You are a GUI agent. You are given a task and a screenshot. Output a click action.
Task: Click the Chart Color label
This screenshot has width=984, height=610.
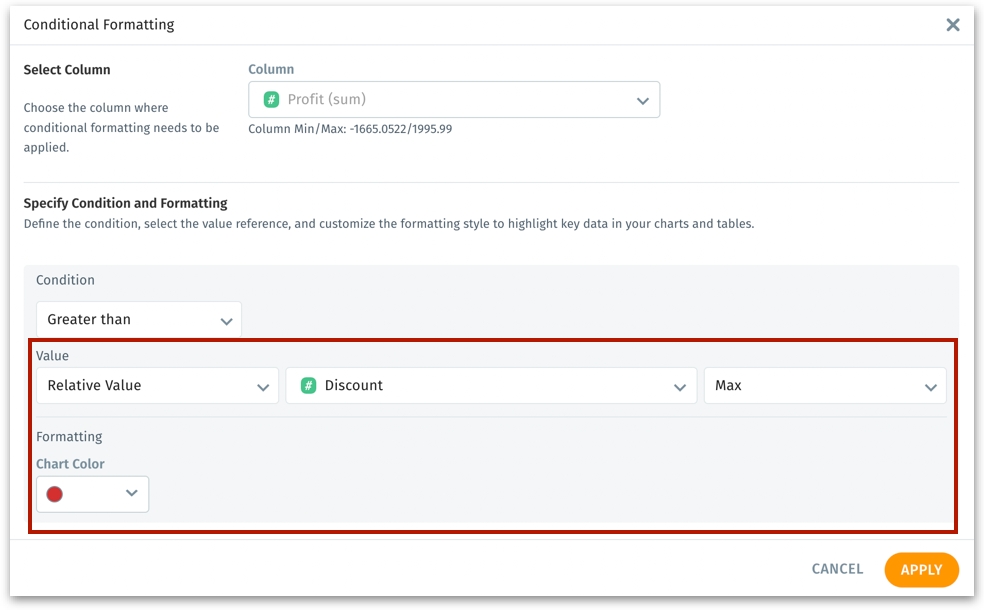coord(70,464)
